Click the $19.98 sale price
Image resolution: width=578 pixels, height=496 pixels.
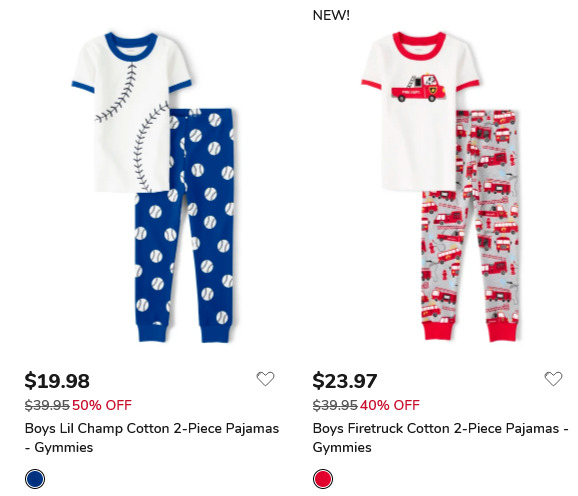point(57,381)
